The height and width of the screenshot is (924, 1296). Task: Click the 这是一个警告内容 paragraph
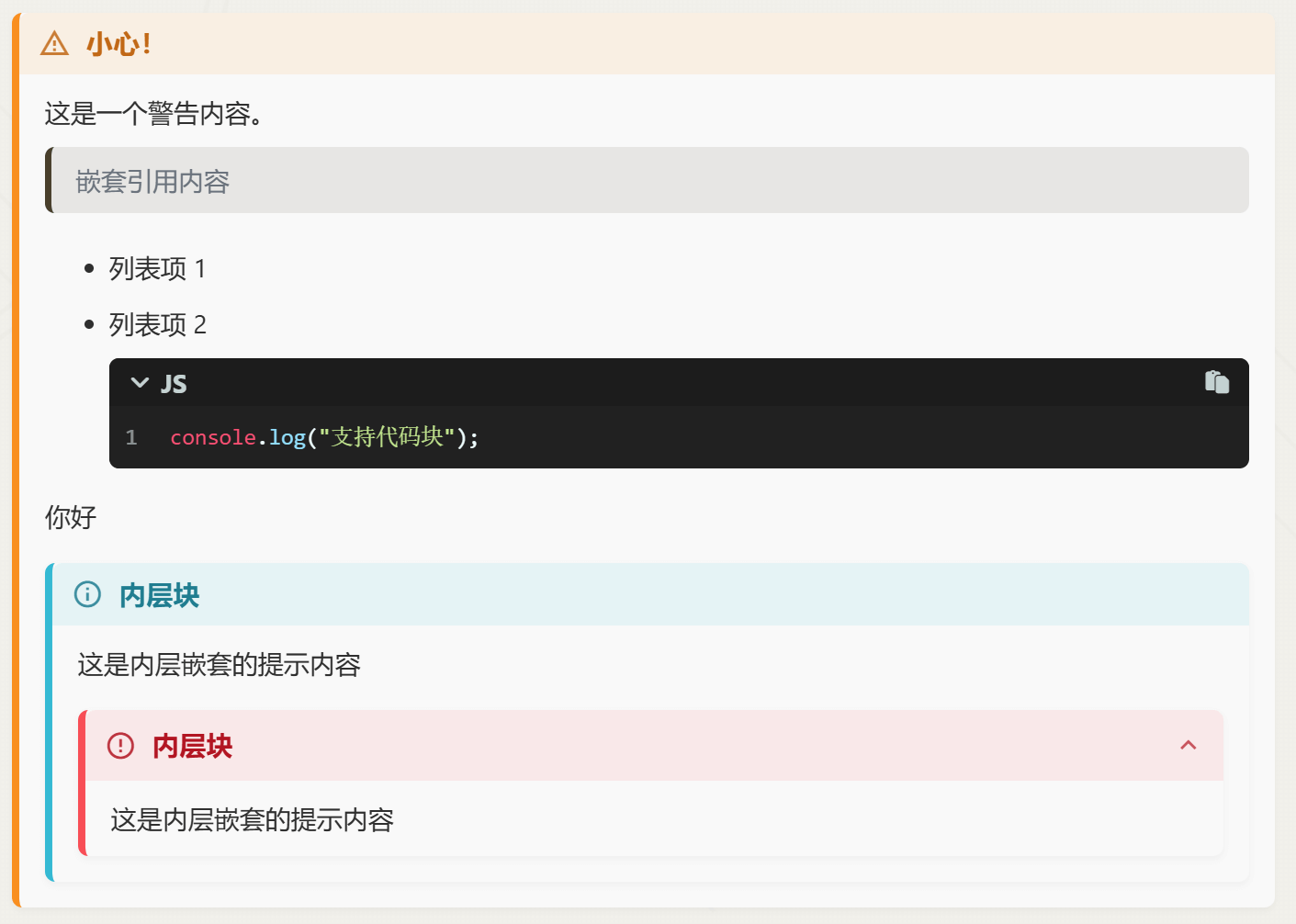coord(152,114)
